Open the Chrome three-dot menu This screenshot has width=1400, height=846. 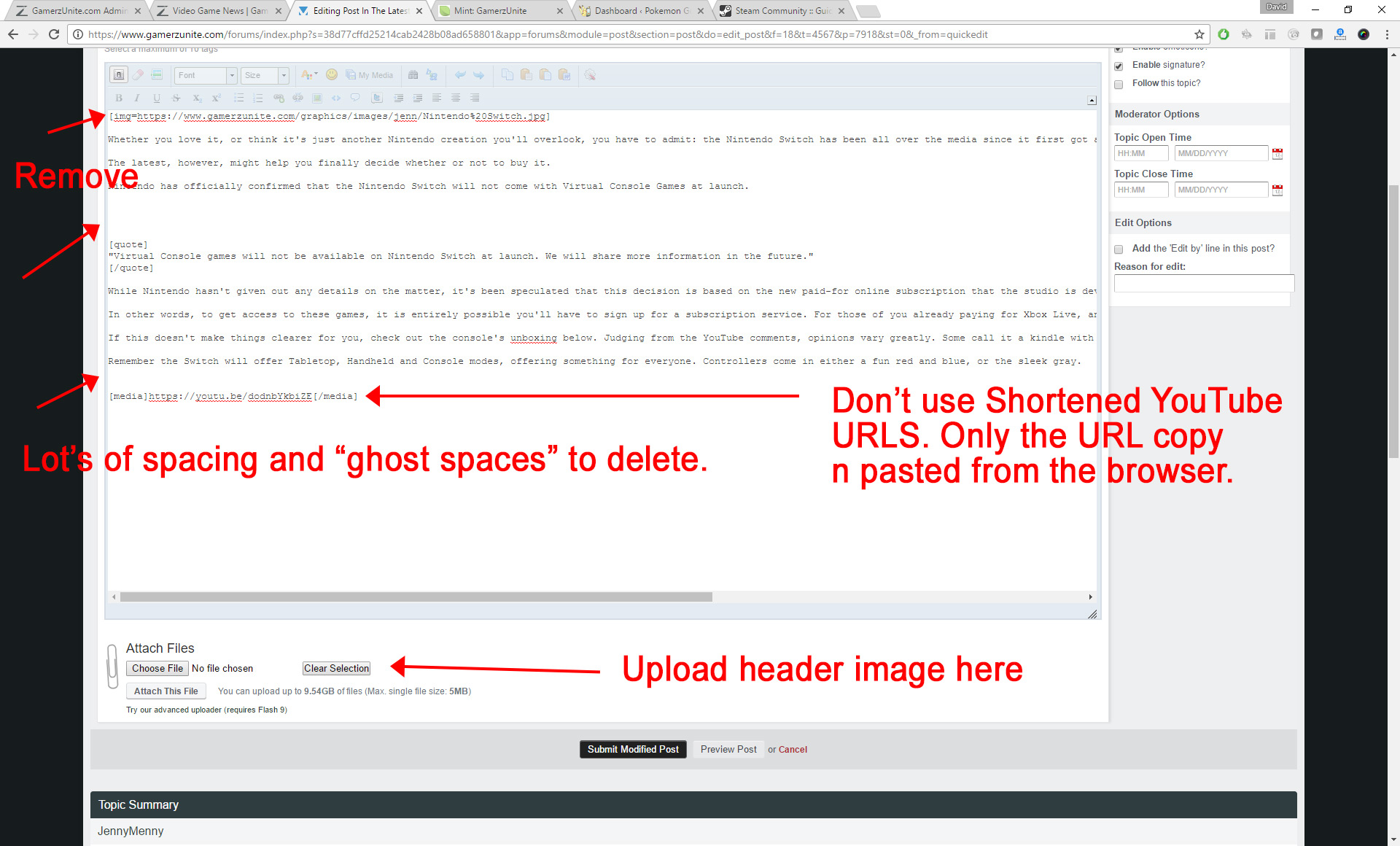point(1387,34)
